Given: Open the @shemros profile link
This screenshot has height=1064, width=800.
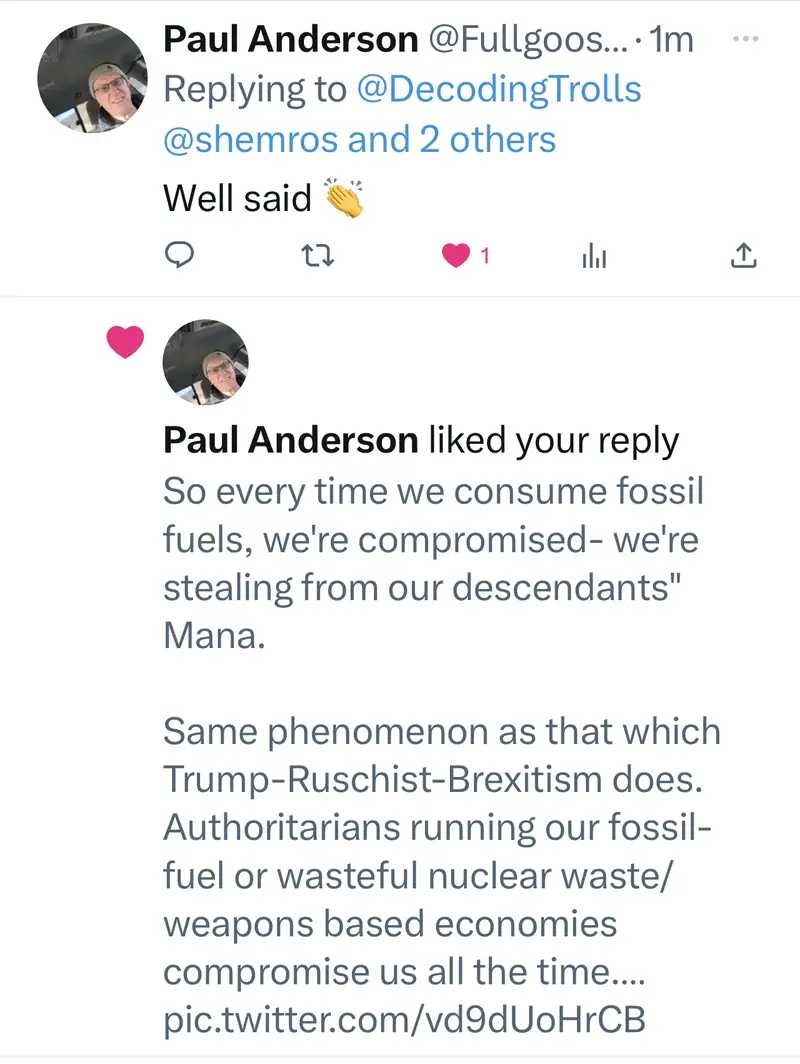Looking at the screenshot, I should point(250,139).
